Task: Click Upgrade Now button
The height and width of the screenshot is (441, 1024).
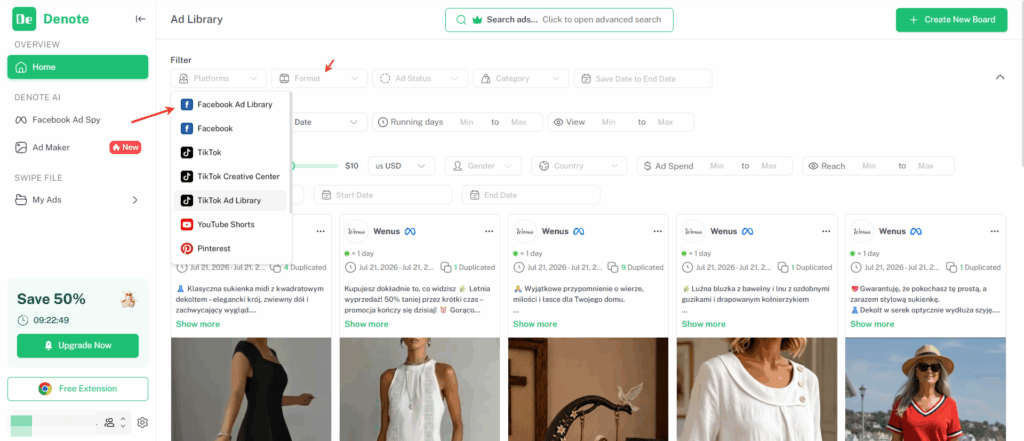Action: coord(78,346)
